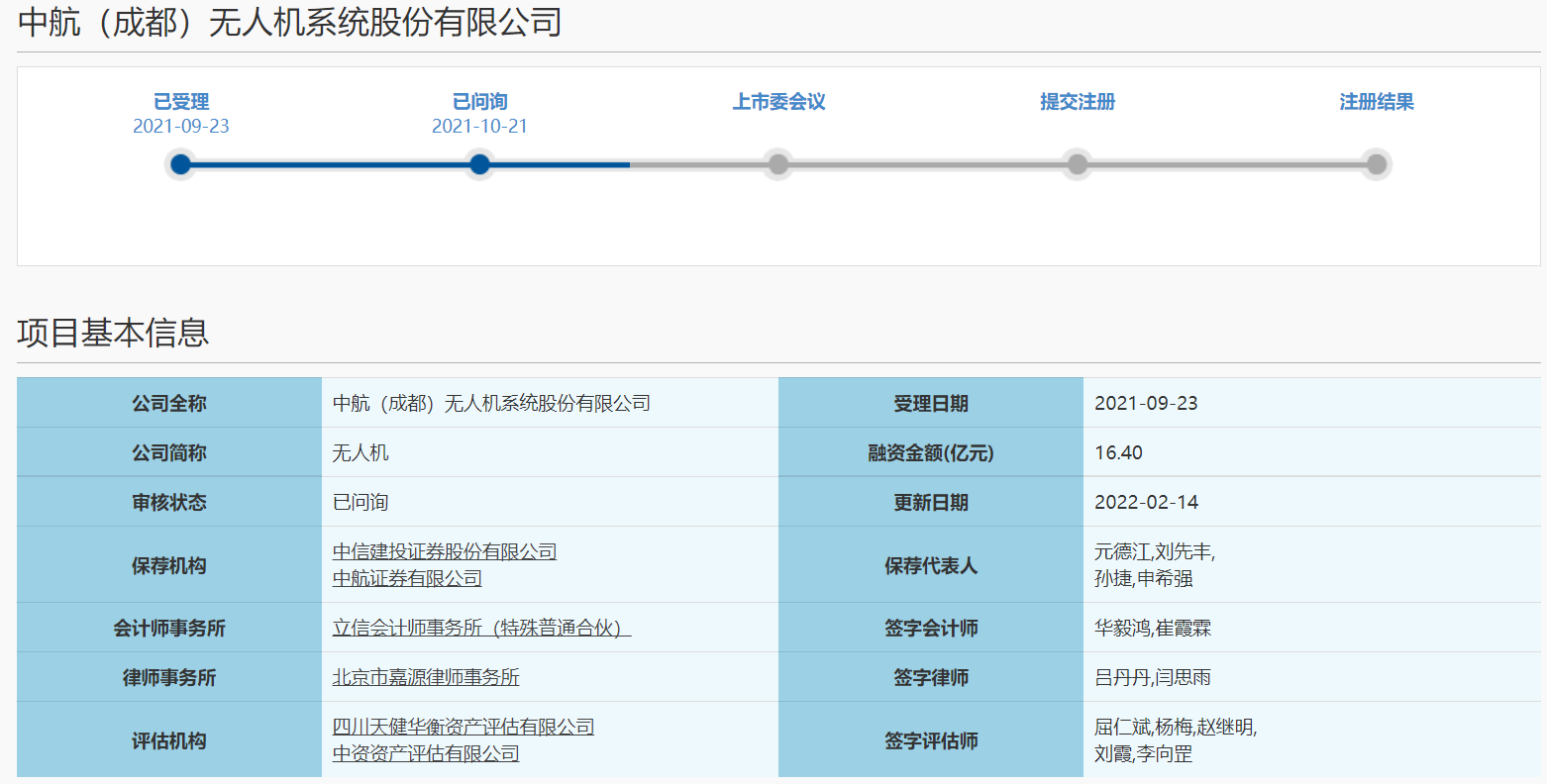Viewport: 1547px width, 784px height.
Task: Select the 已受理 stage label
Action: point(181,102)
